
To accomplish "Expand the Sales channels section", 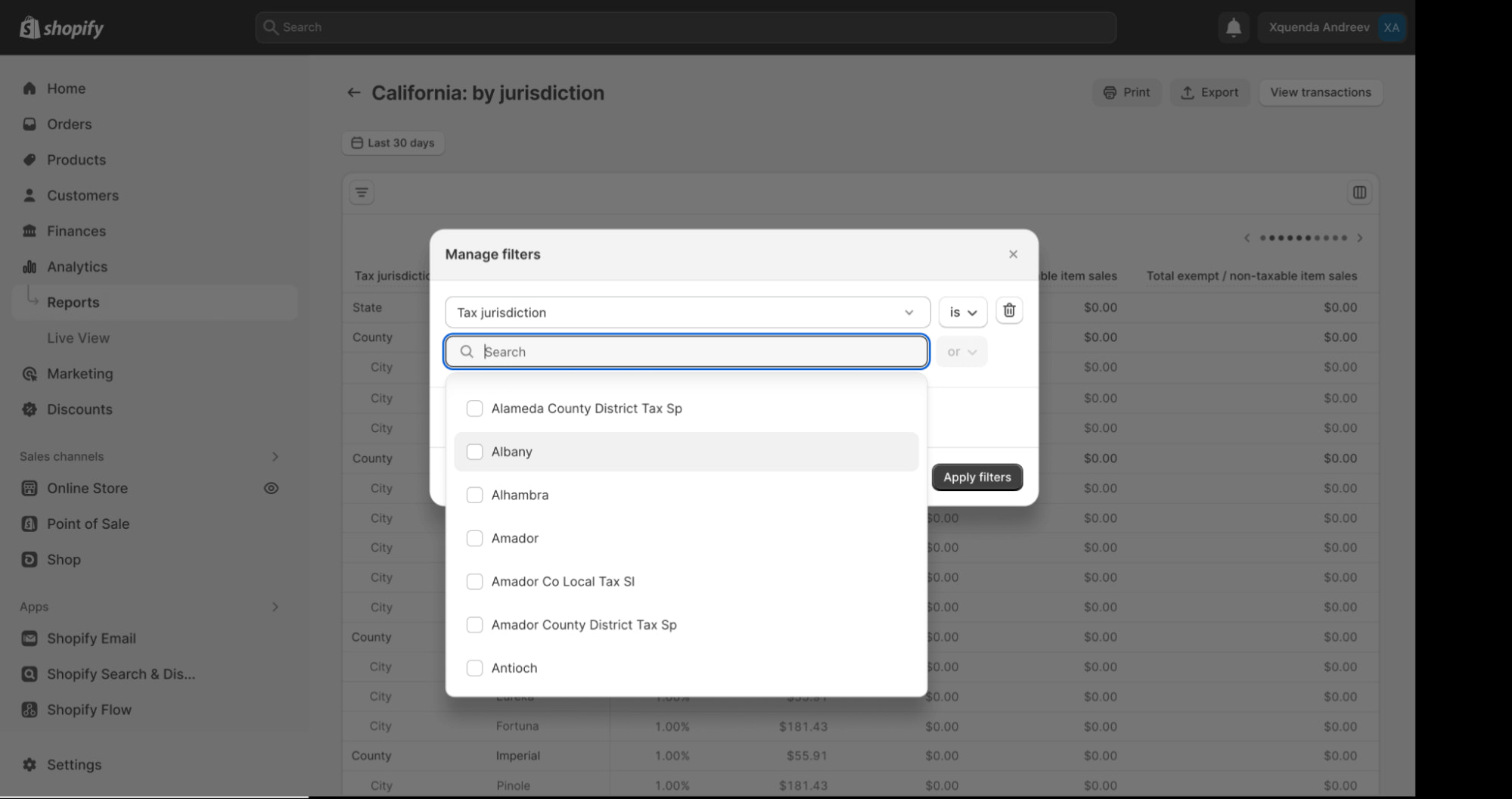I will [x=275, y=456].
